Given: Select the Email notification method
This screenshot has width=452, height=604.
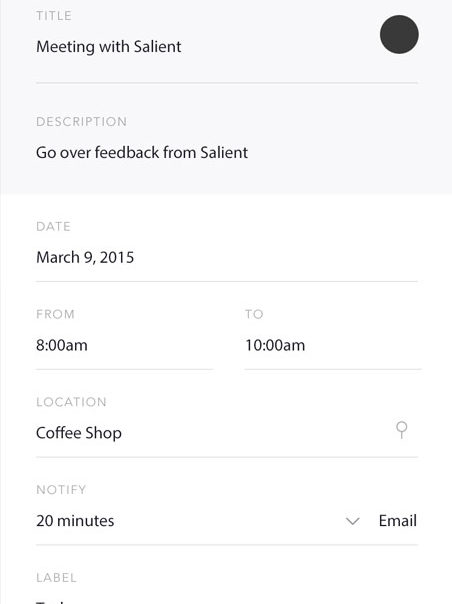Looking at the screenshot, I should pyautogui.click(x=398, y=521).
